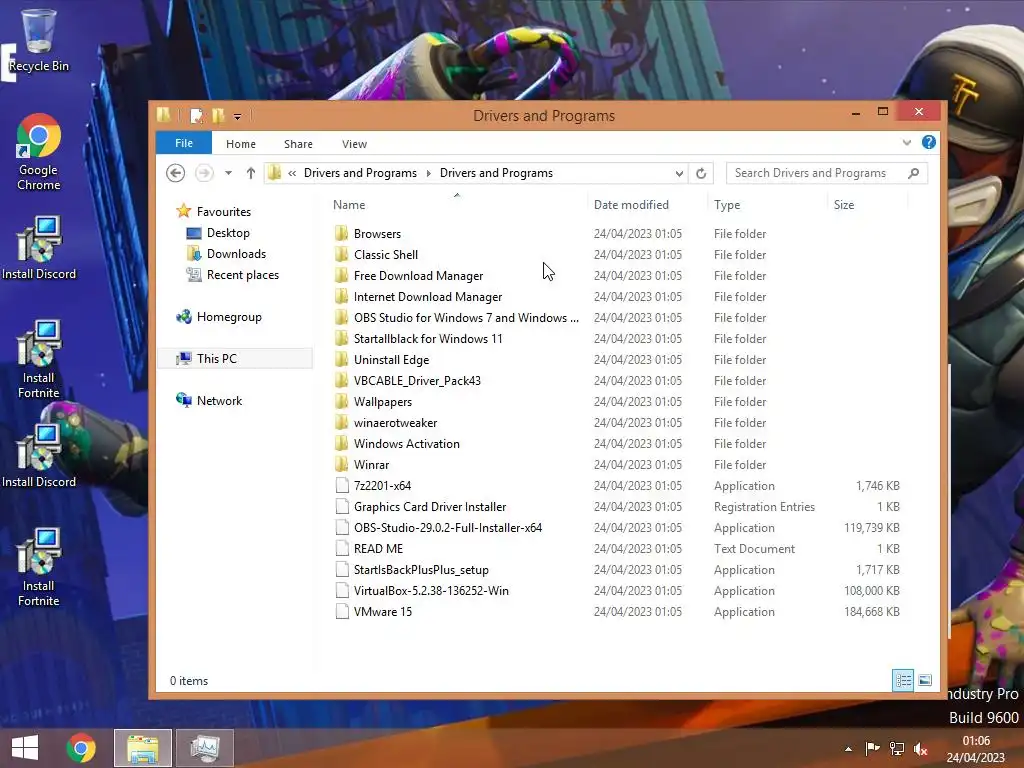Select the 7z2201-x64 file icon
The image size is (1024, 768).
(342, 485)
